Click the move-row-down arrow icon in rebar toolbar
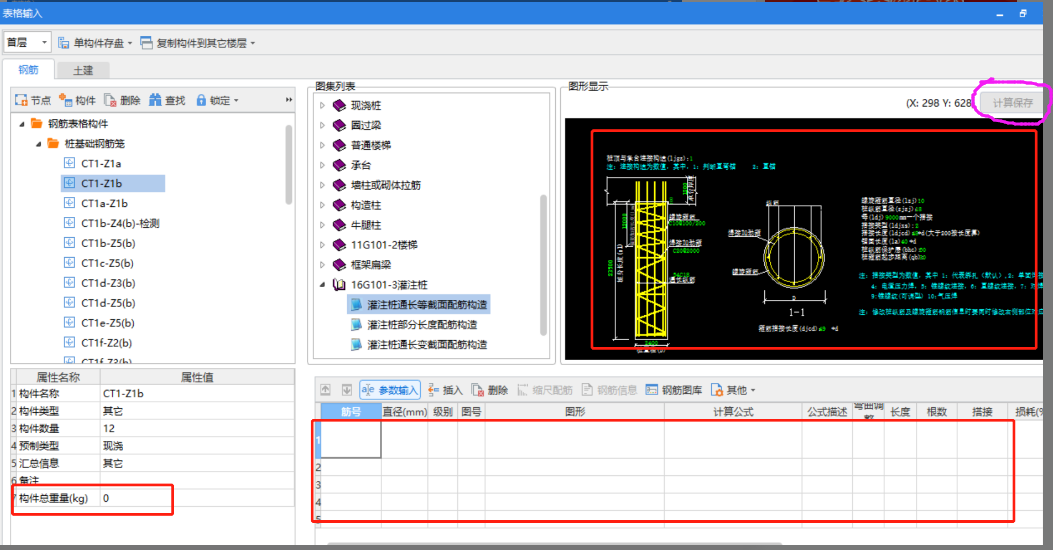 pyautogui.click(x=347, y=389)
